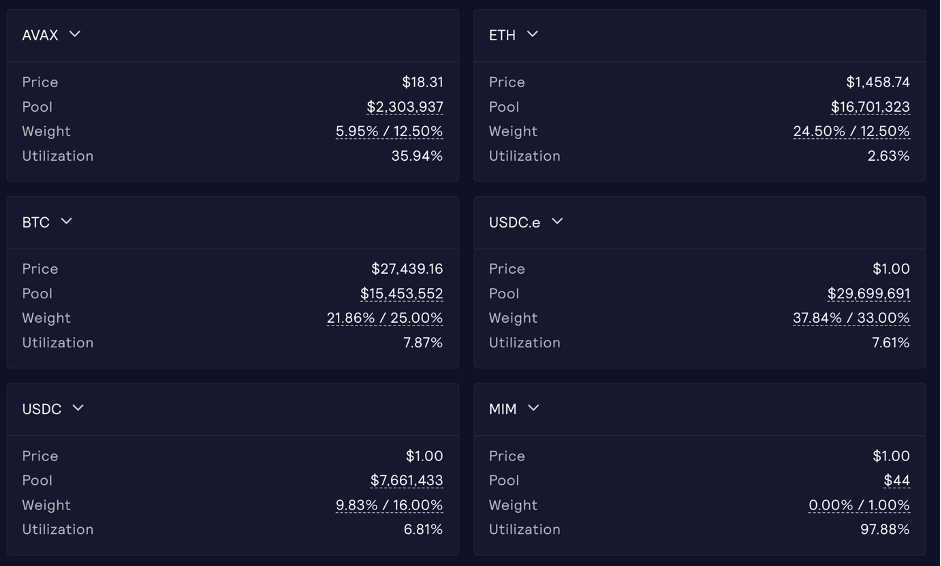This screenshot has width=941, height=566.
Task: Click MIM weight 0.00% / 1.00%
Action: [x=859, y=505]
